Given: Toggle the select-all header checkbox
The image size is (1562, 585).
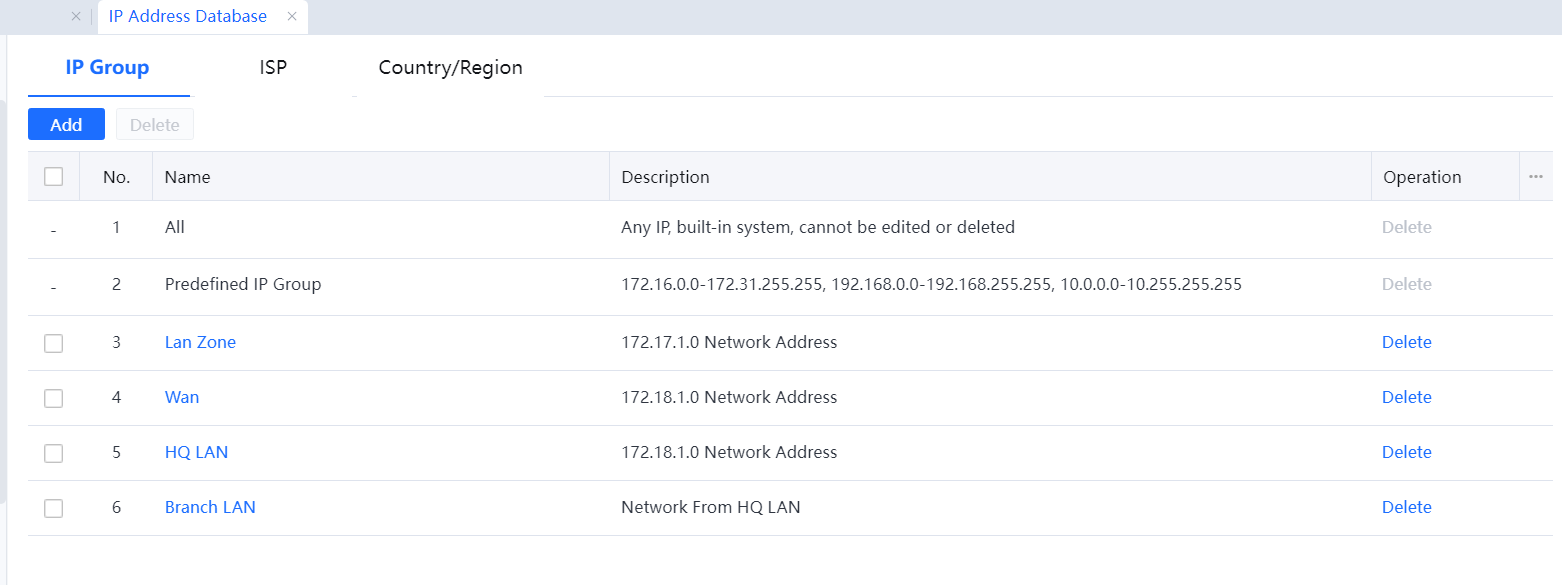Looking at the screenshot, I should click(x=54, y=177).
